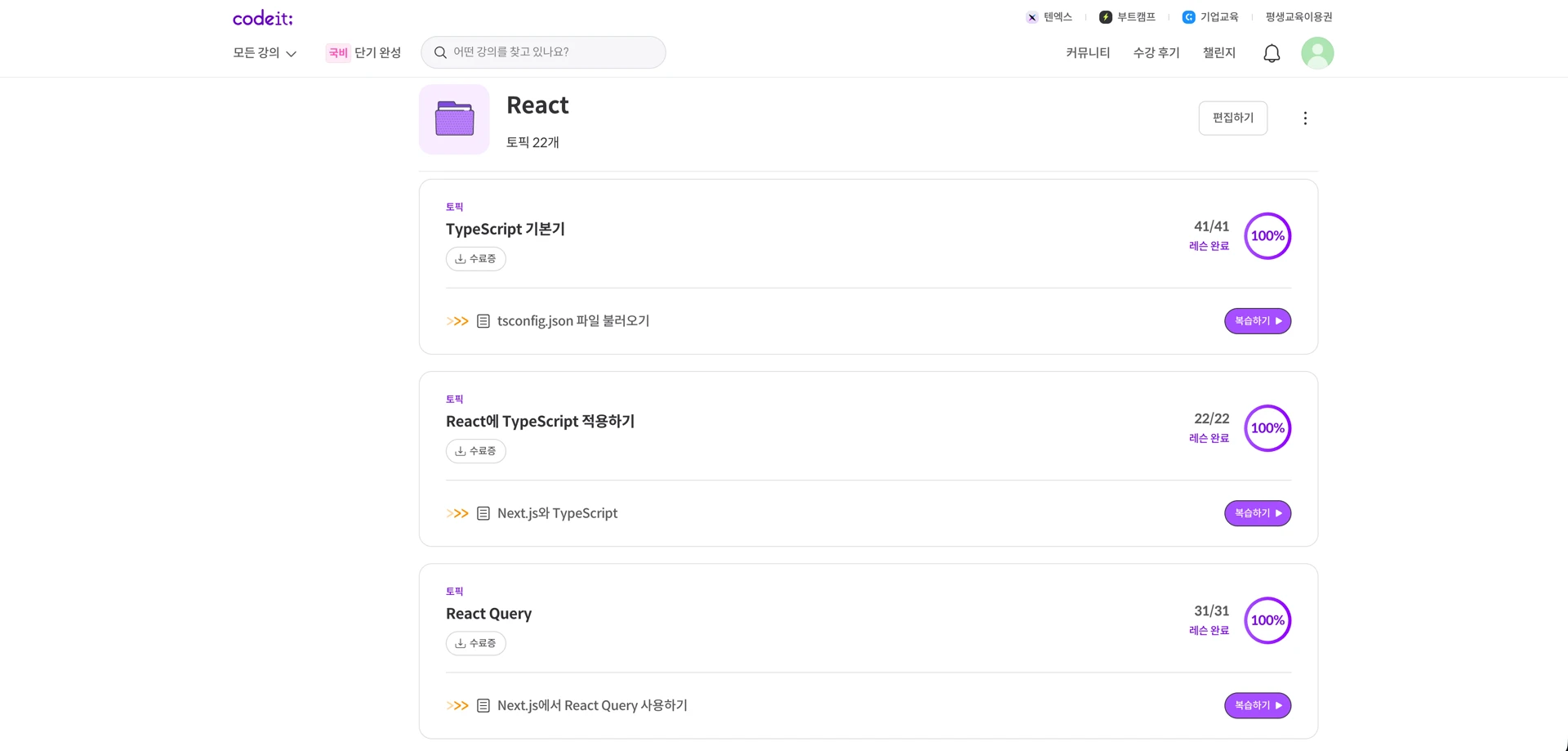Click 100% progress circle of React에 TypeScript 적용하기
This screenshot has width=1568, height=751.
click(x=1267, y=428)
